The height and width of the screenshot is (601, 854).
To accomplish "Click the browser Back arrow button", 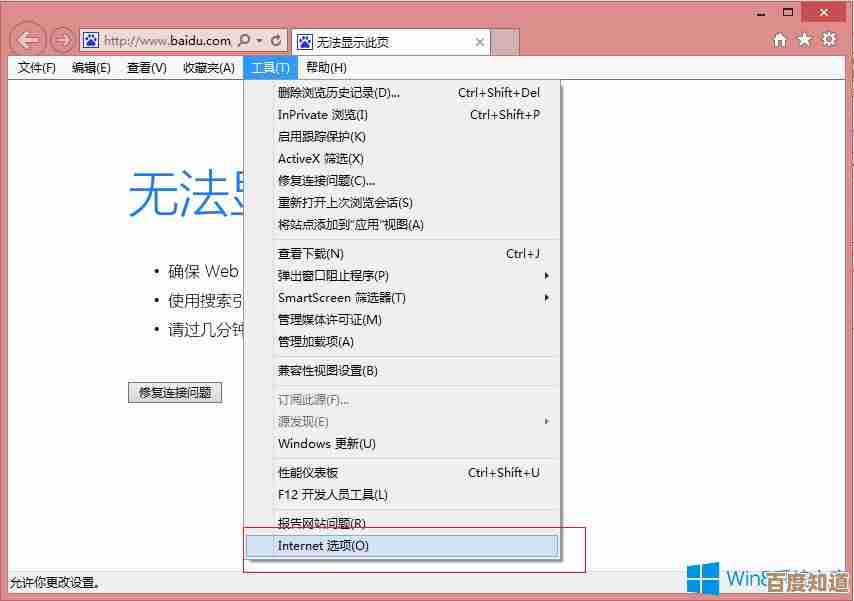I will (x=29, y=41).
